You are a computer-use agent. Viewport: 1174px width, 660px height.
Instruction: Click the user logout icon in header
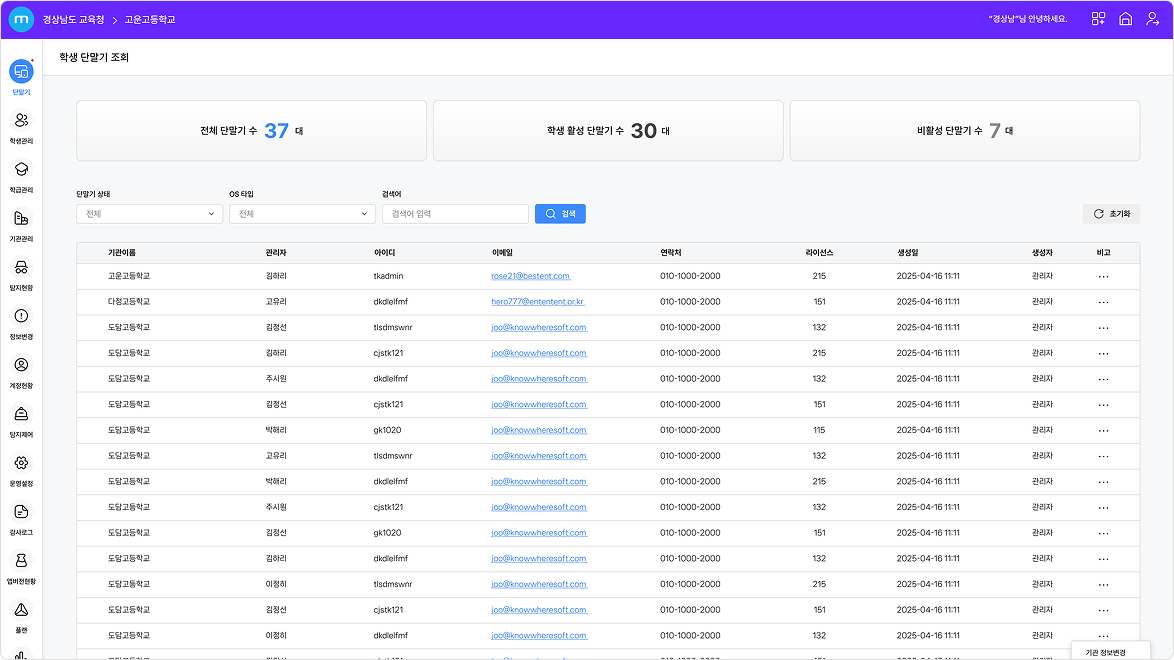click(1153, 19)
